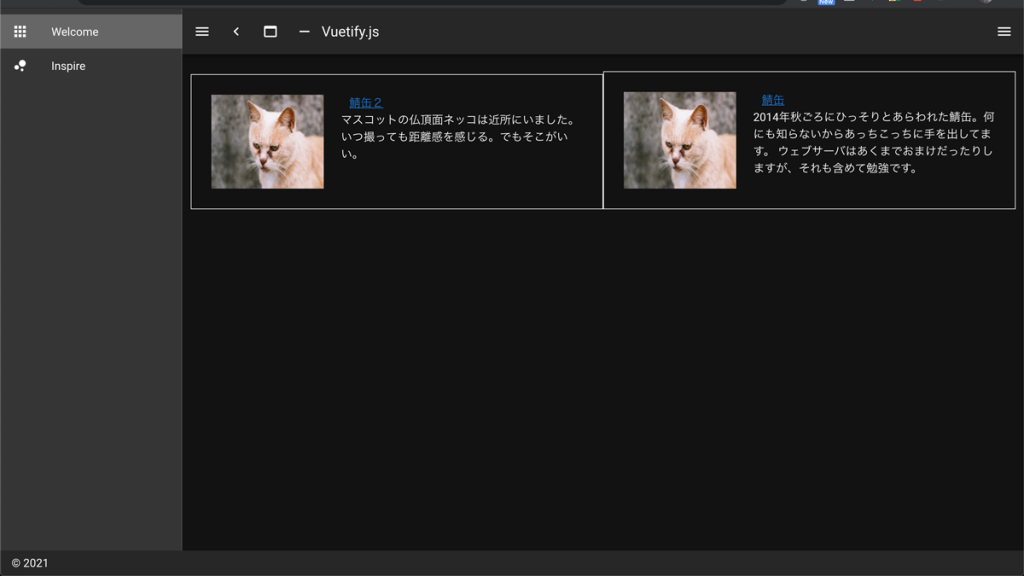The image size is (1024, 576).
Task: Click the cat thumbnail in the 鯖缶 card
Action: pos(680,140)
